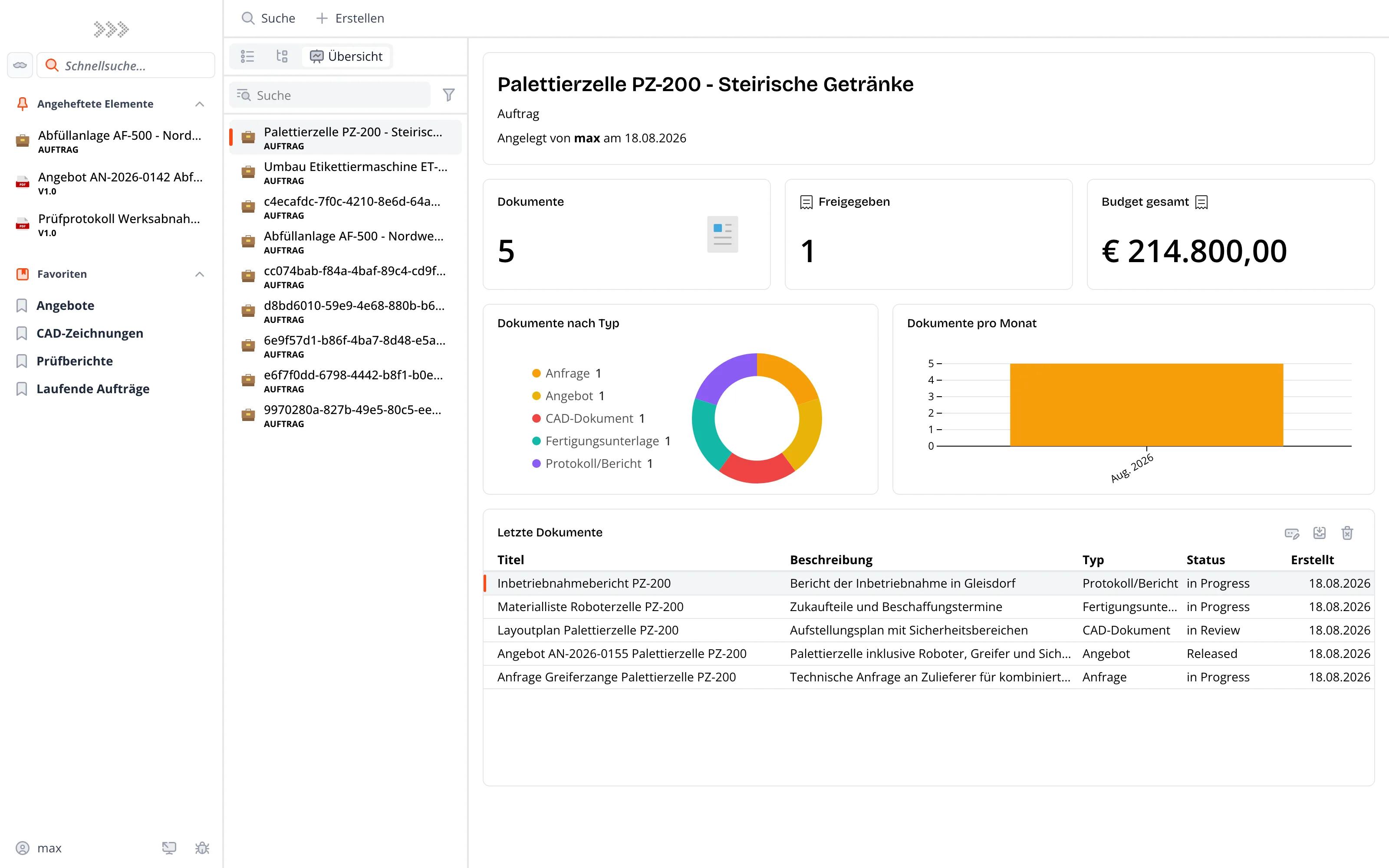Switch to list view icon
This screenshot has height=868, width=1389.
pyautogui.click(x=247, y=56)
